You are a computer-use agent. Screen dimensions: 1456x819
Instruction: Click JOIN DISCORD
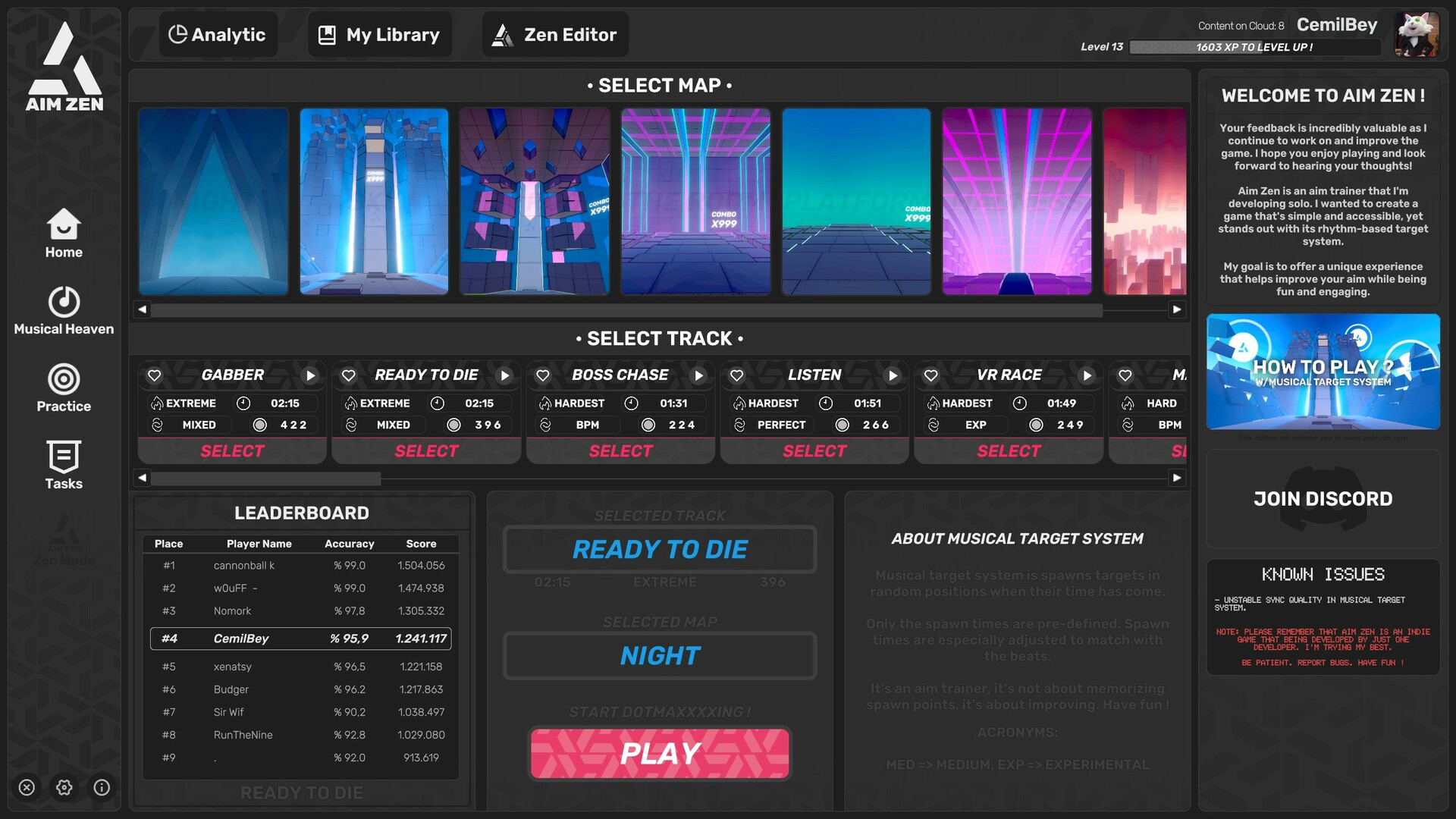[x=1323, y=498]
